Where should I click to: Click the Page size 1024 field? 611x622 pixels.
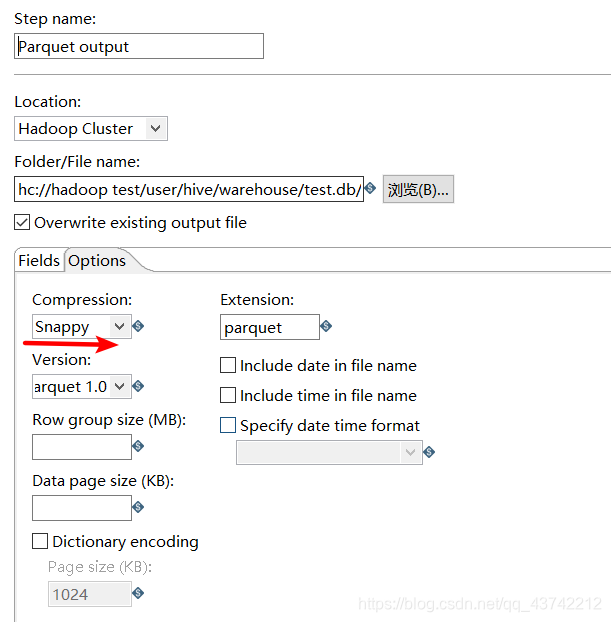coord(90,594)
